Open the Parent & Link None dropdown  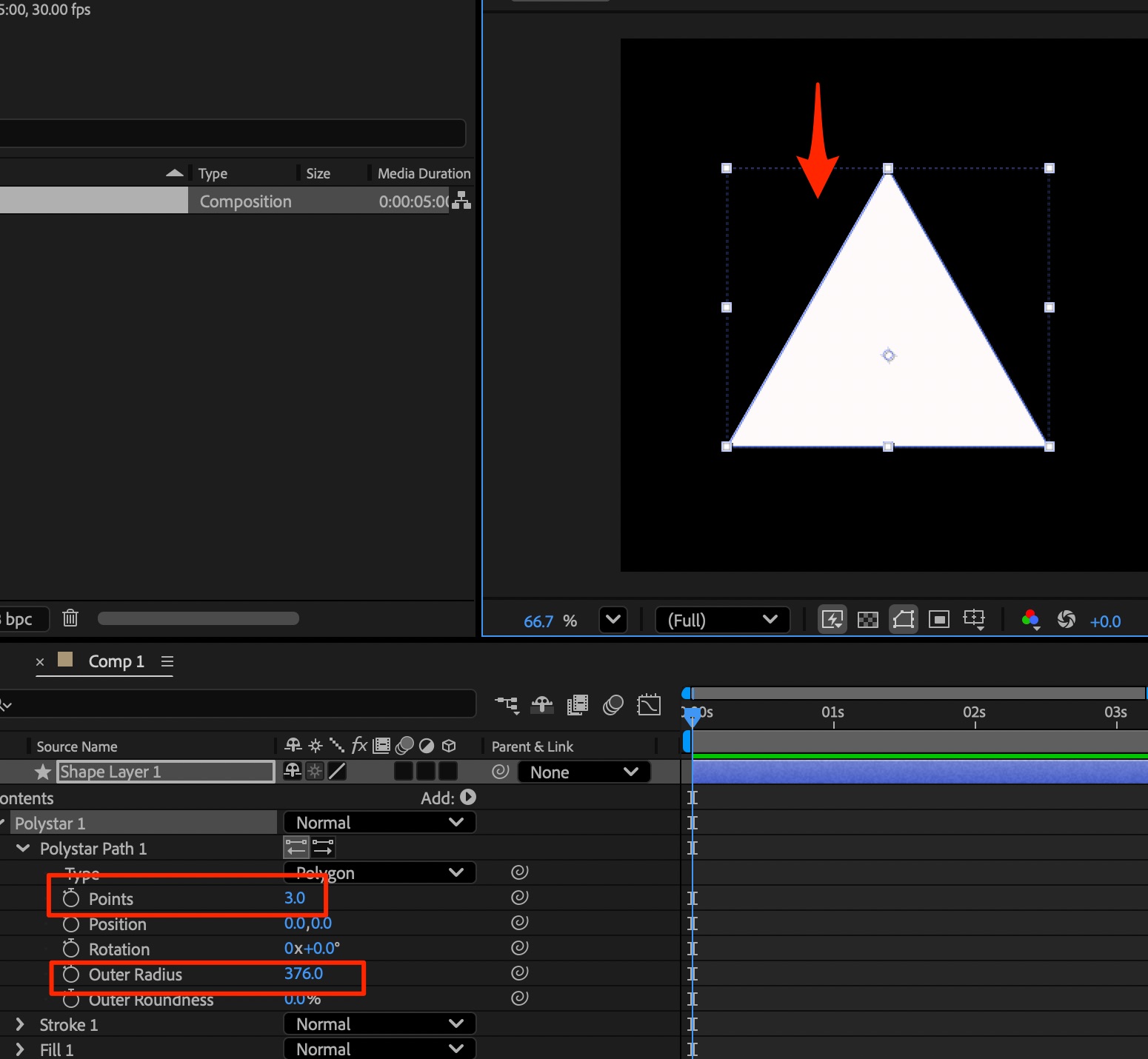(x=584, y=772)
